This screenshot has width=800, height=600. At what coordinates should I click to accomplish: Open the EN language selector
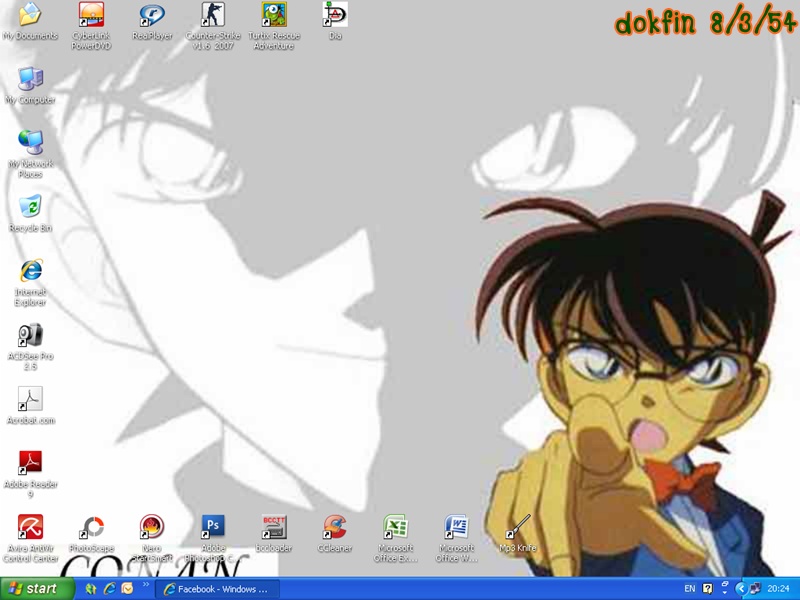pos(690,589)
